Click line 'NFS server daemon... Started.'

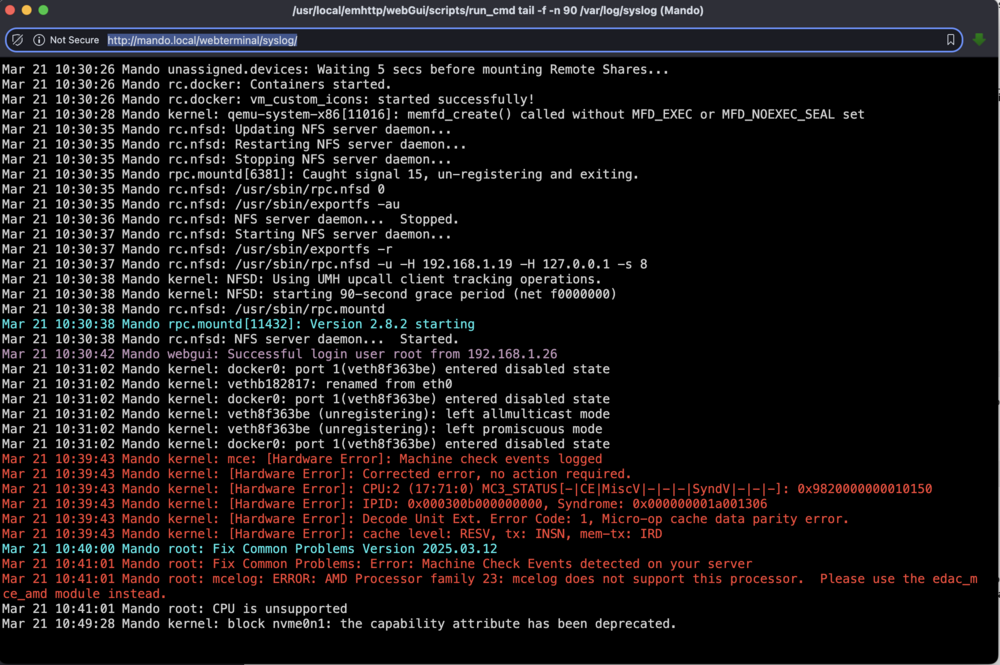click(x=230, y=339)
